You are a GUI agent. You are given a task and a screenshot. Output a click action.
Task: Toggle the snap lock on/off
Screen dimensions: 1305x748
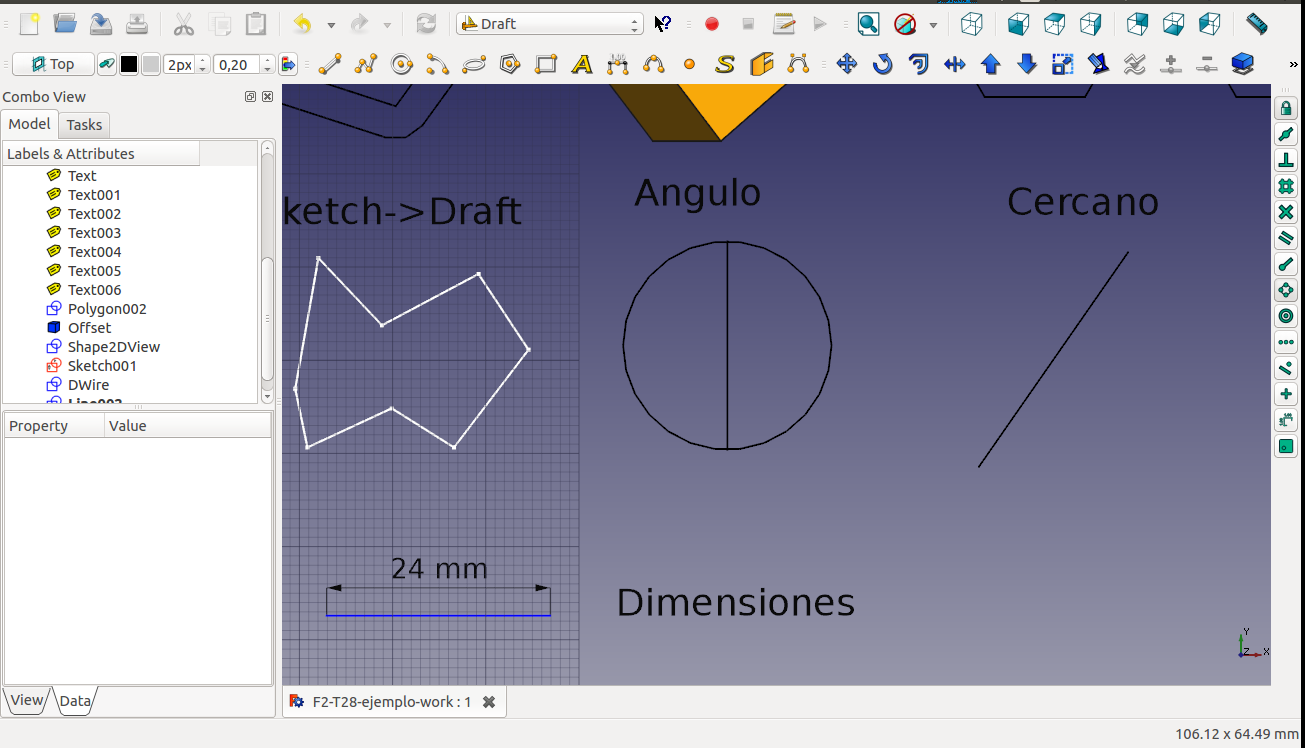pos(1286,108)
